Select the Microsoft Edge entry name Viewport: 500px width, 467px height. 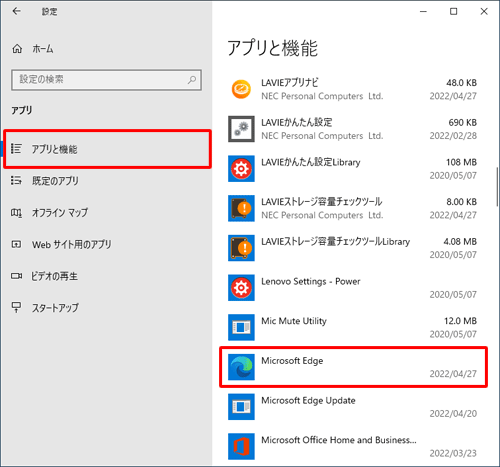(292, 361)
